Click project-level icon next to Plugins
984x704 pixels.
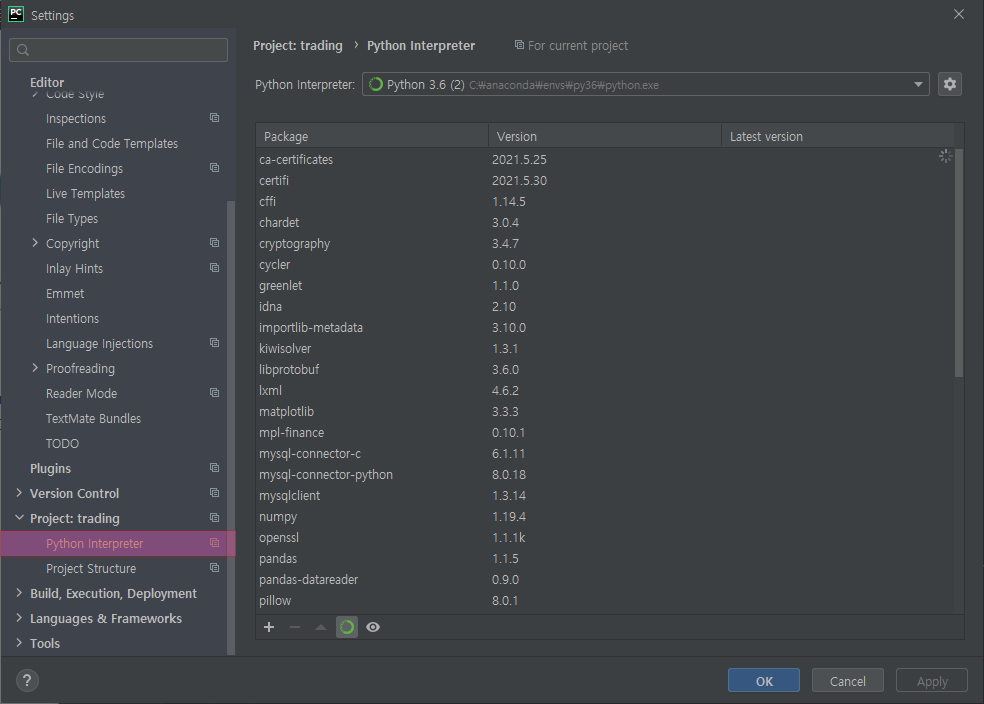pyautogui.click(x=215, y=468)
